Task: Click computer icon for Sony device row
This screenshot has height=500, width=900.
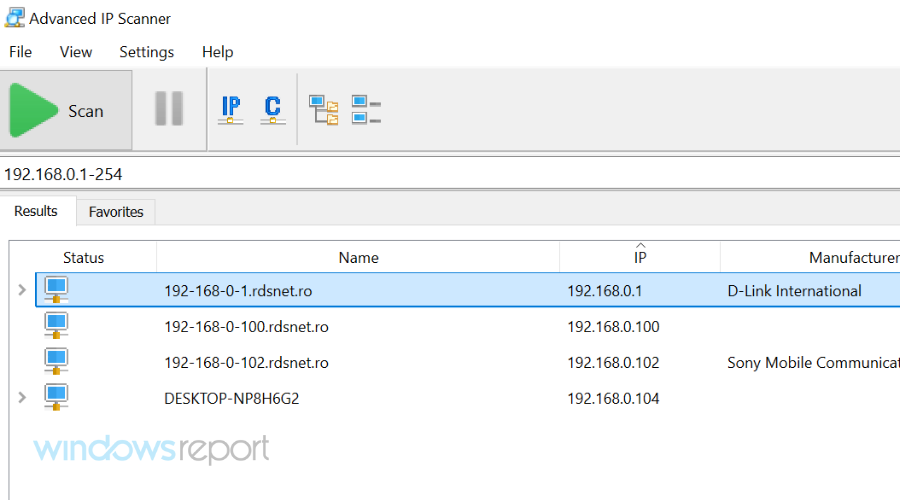Action: (56, 362)
